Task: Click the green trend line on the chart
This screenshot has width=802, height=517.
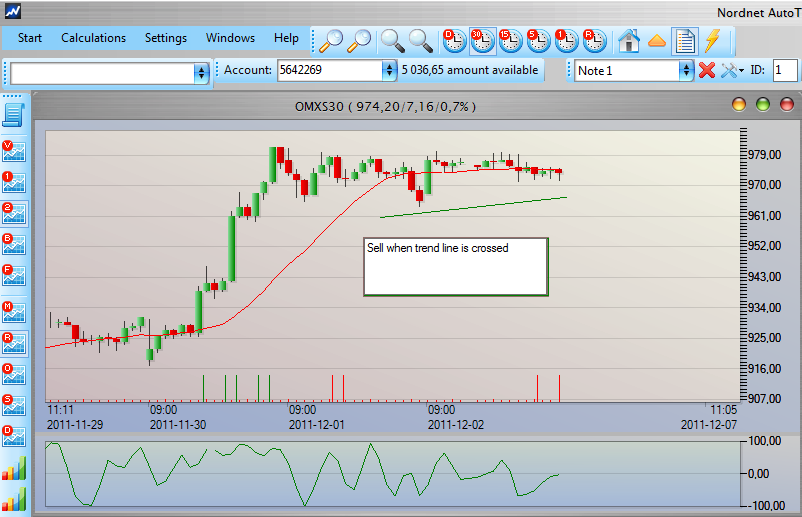Action: pos(472,207)
